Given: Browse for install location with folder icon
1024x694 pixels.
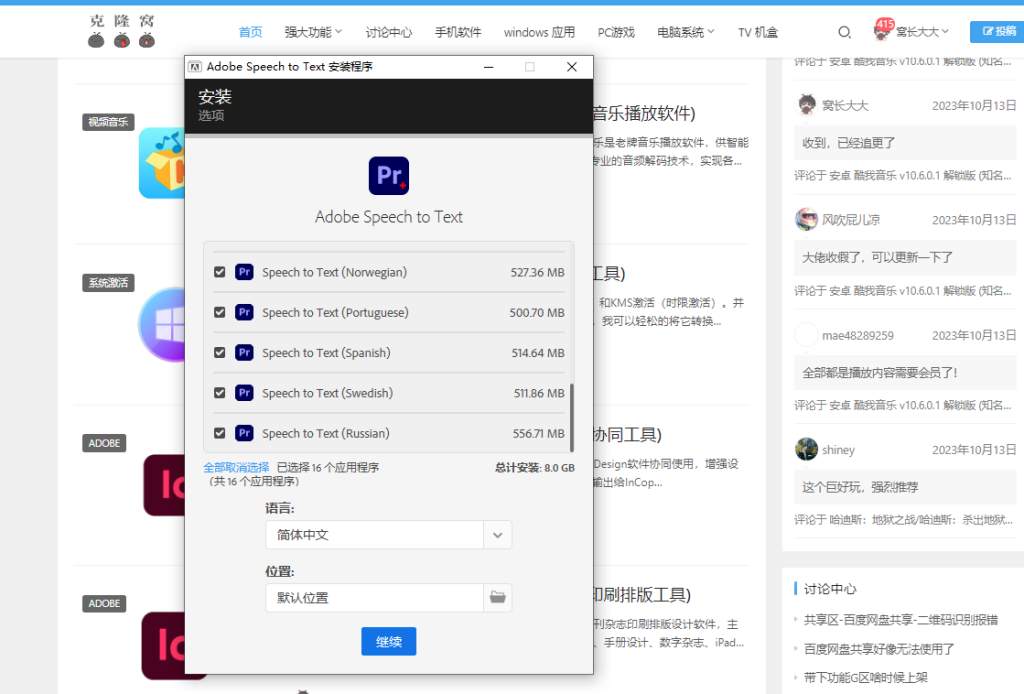Looking at the screenshot, I should point(498,597).
